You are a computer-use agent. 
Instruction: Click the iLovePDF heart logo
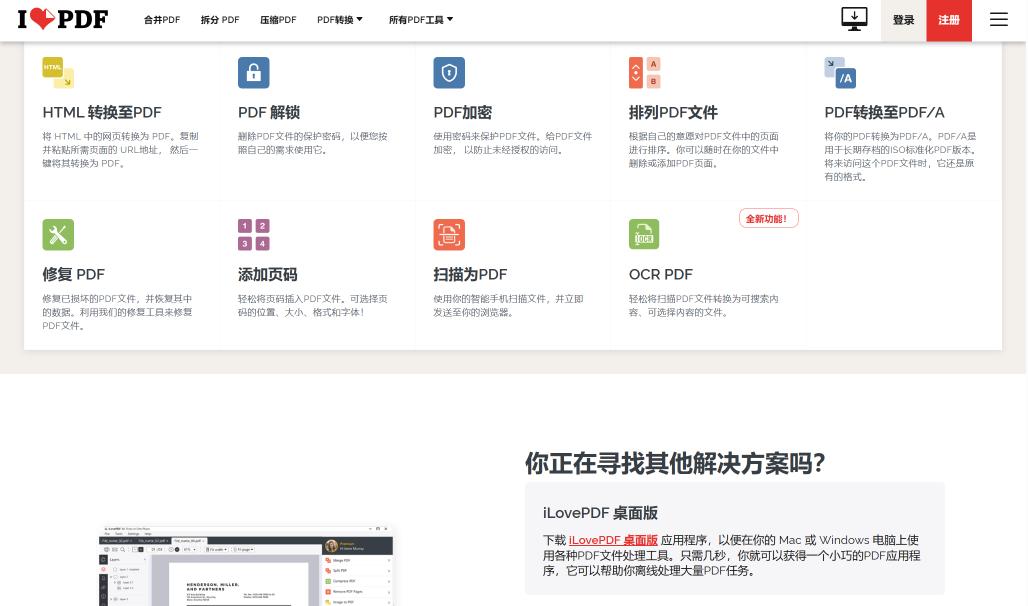point(62,19)
